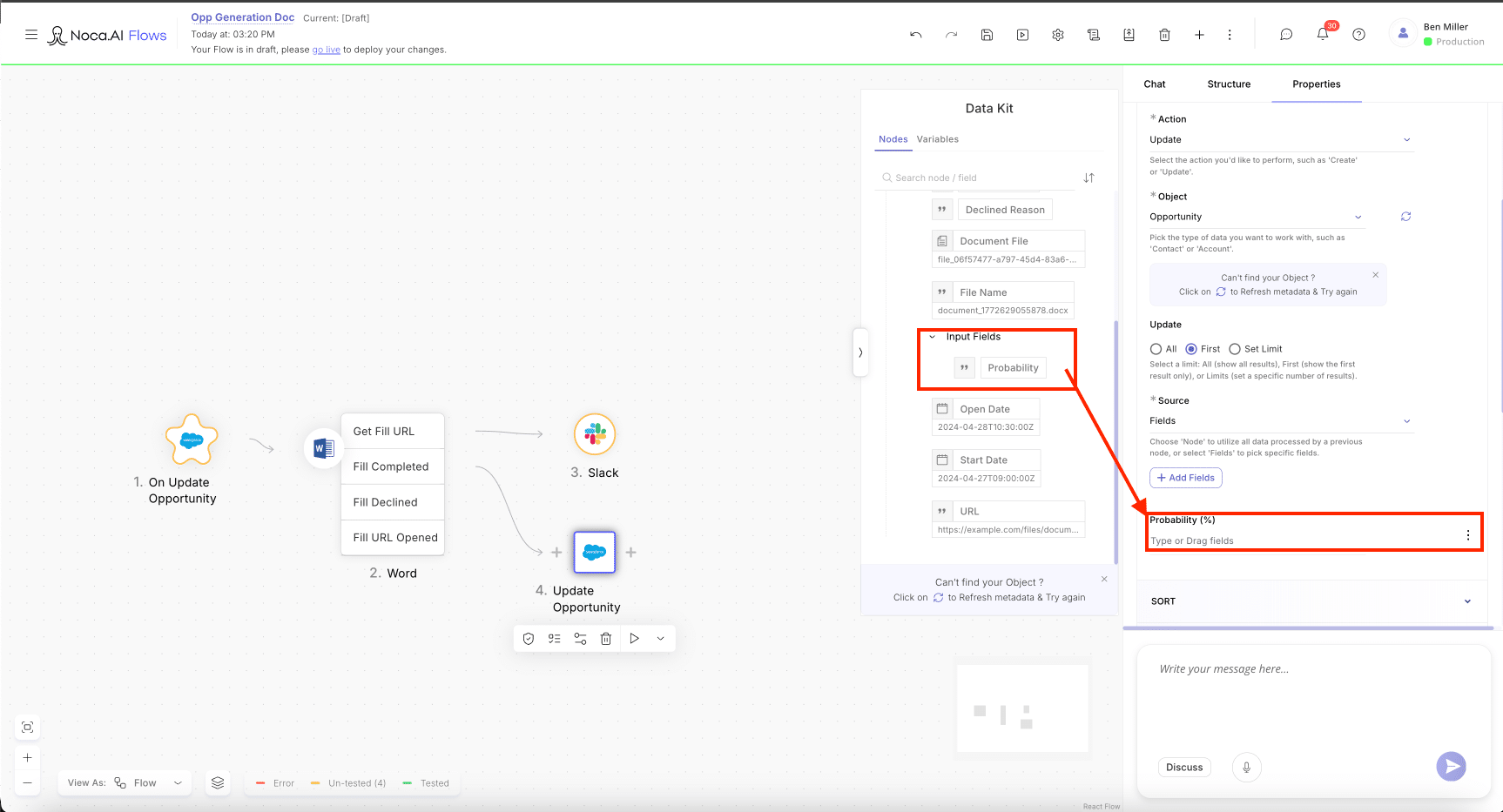
Task: Click the microphone voice input
Action: (x=1246, y=767)
